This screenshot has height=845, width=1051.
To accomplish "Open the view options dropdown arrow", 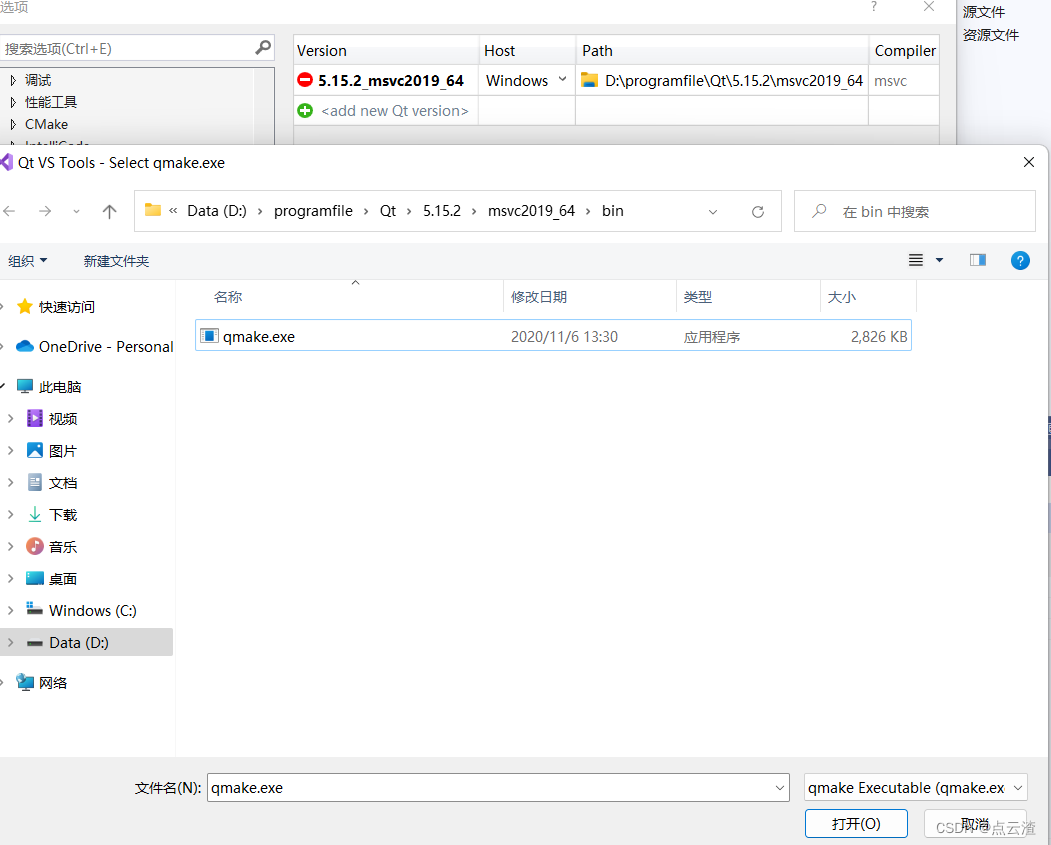I will [x=939, y=260].
